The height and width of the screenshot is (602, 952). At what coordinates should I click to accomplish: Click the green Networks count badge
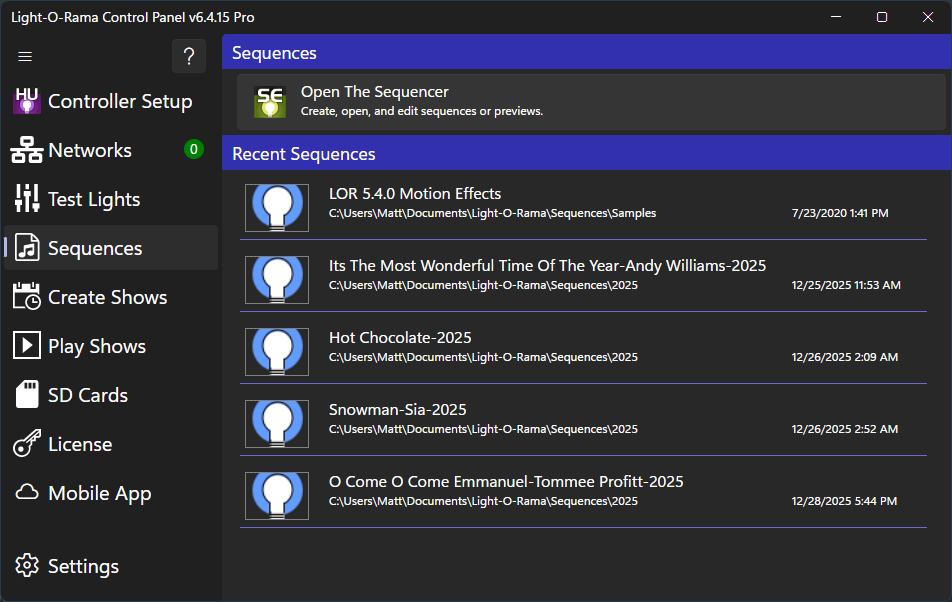(x=194, y=149)
